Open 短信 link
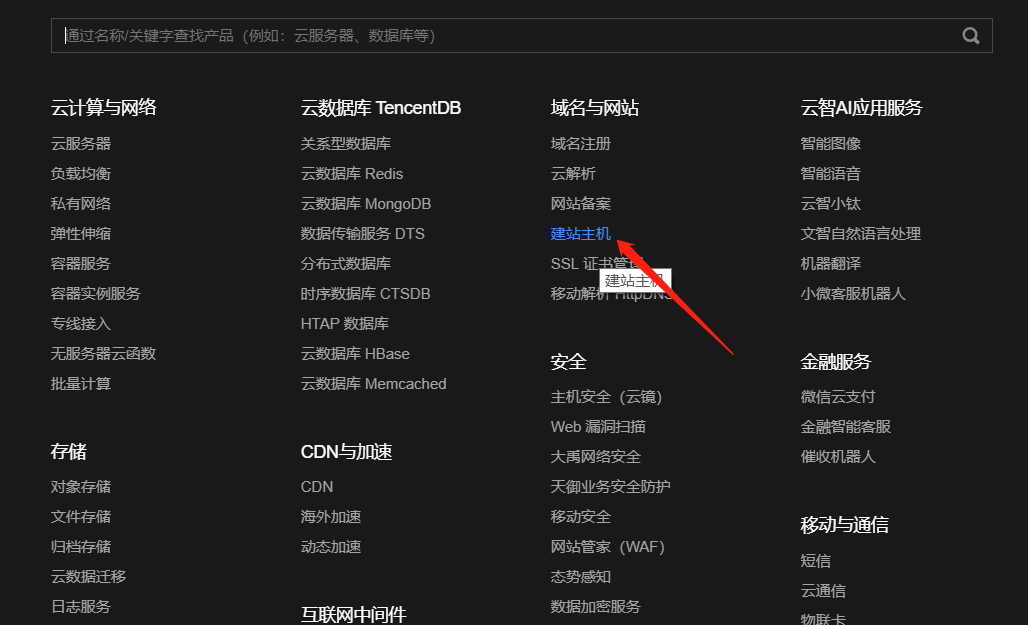The width and height of the screenshot is (1028, 625). pos(815,561)
